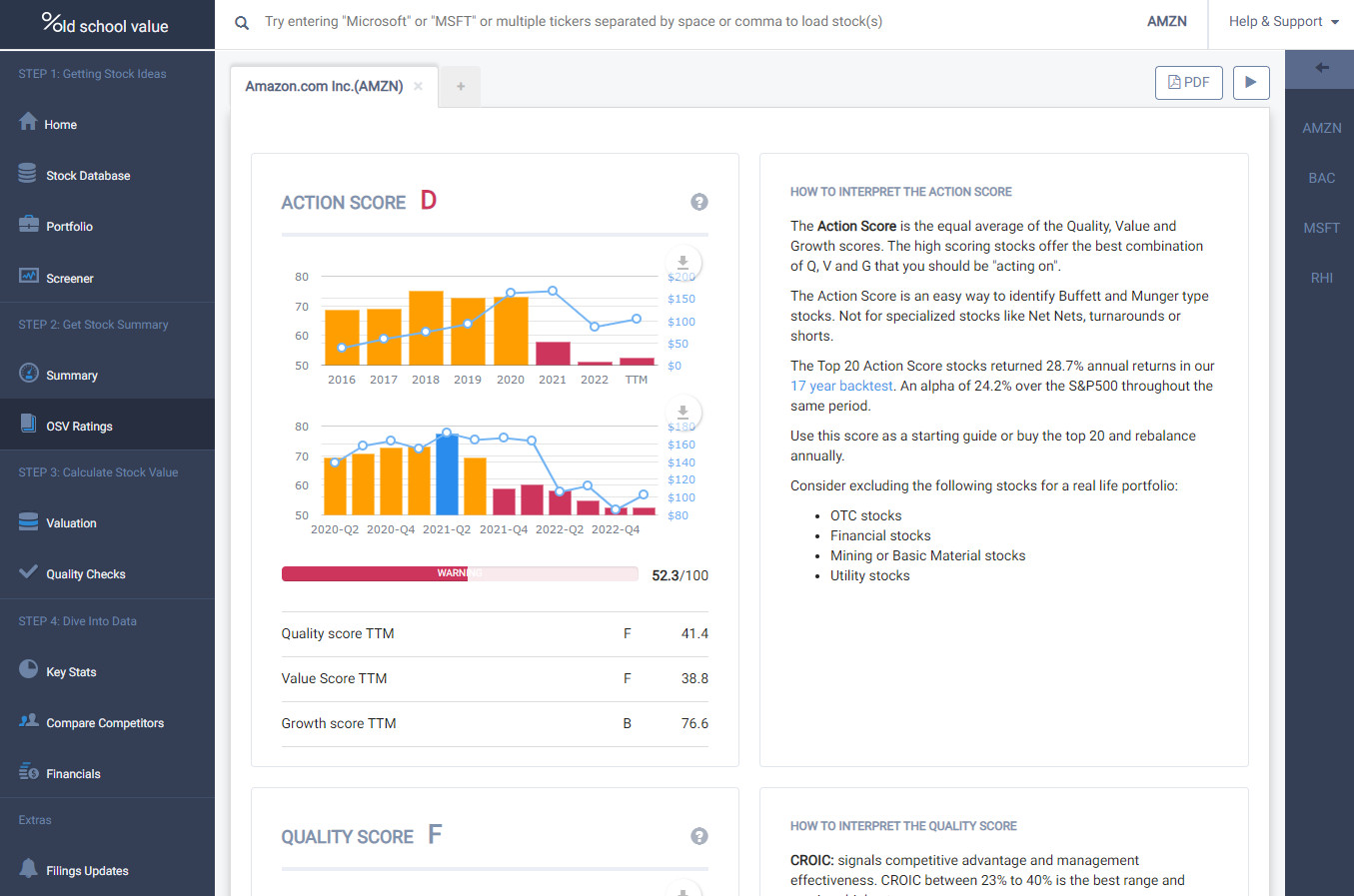
Task: Select AMZN in the right ticker list
Action: click(1321, 128)
